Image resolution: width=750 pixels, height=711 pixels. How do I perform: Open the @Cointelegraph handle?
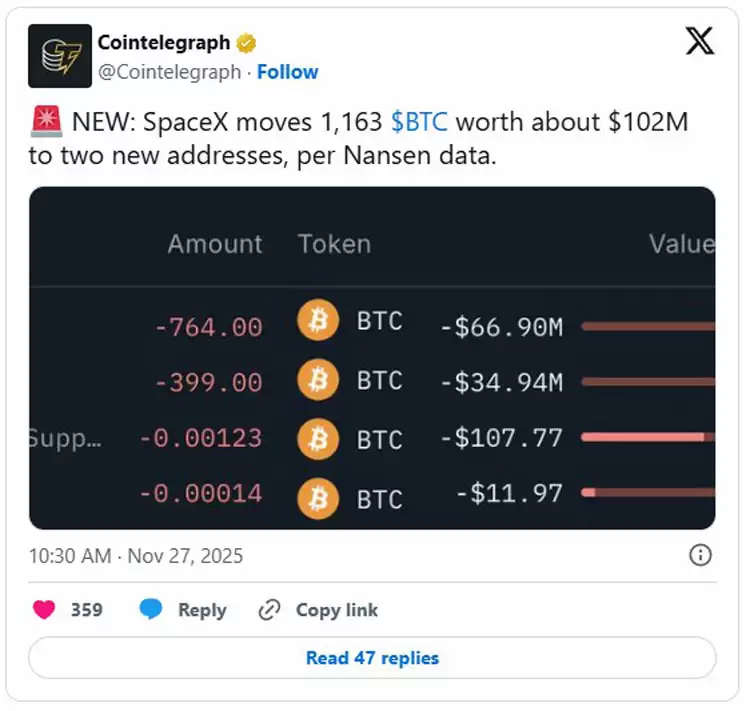coord(169,72)
